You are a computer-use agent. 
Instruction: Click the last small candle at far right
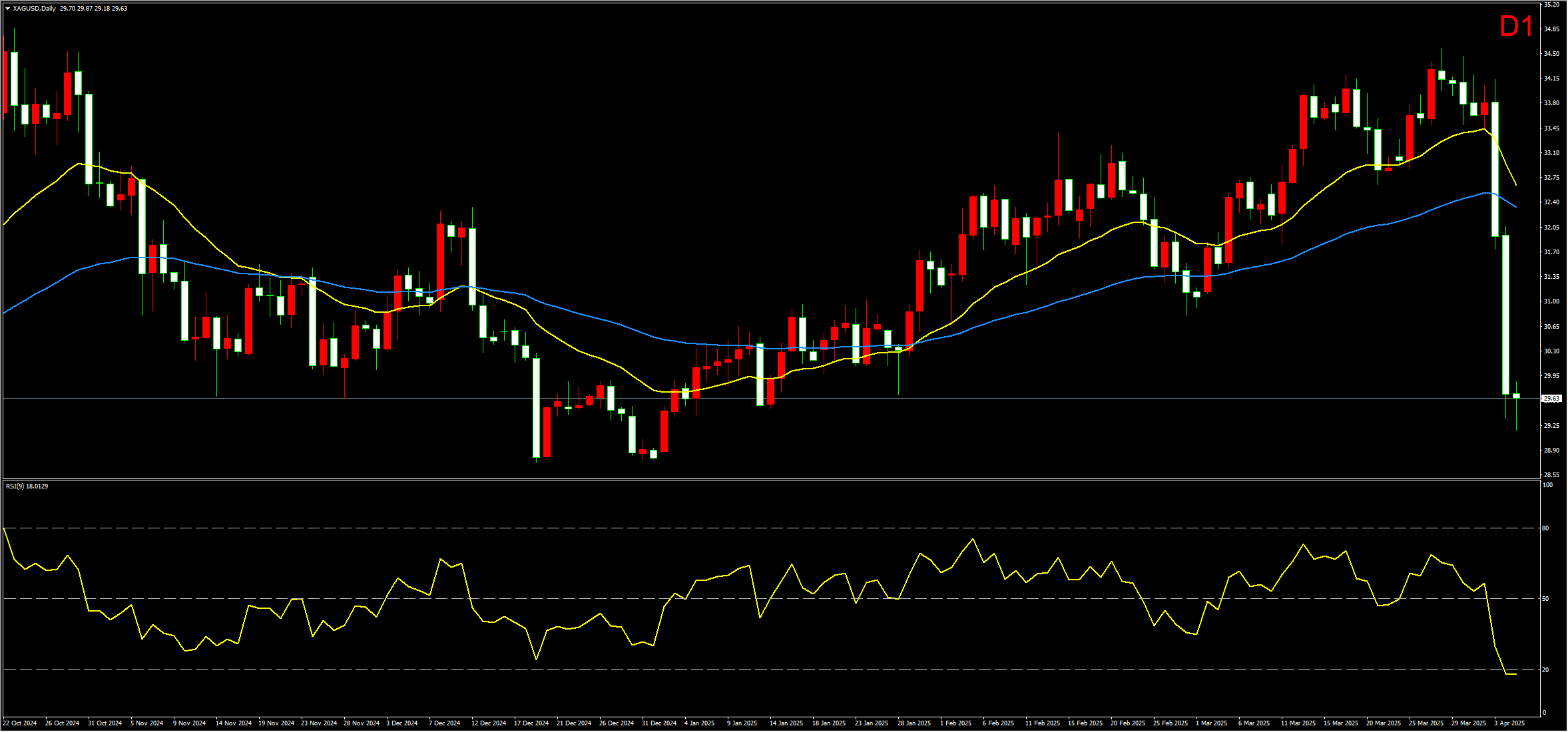click(1516, 396)
